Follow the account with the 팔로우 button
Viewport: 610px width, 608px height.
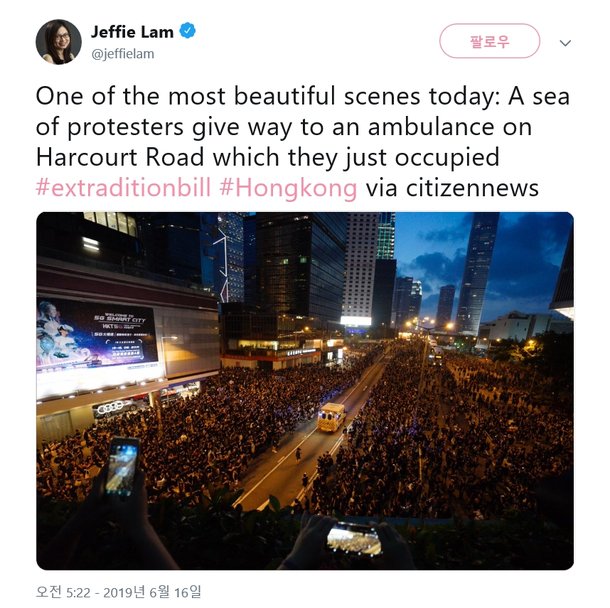point(489,41)
